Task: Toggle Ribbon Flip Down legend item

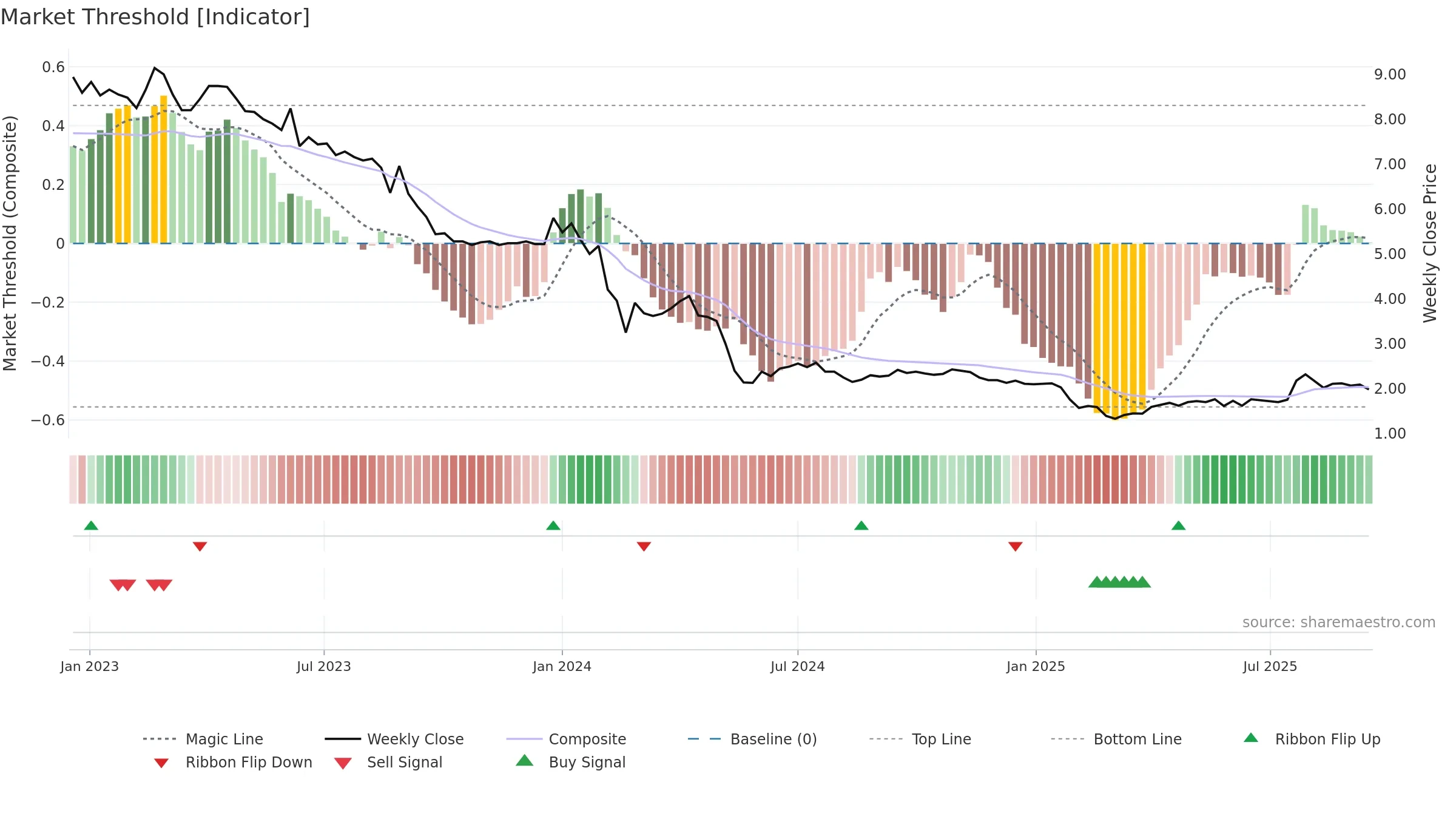Action: [233, 762]
